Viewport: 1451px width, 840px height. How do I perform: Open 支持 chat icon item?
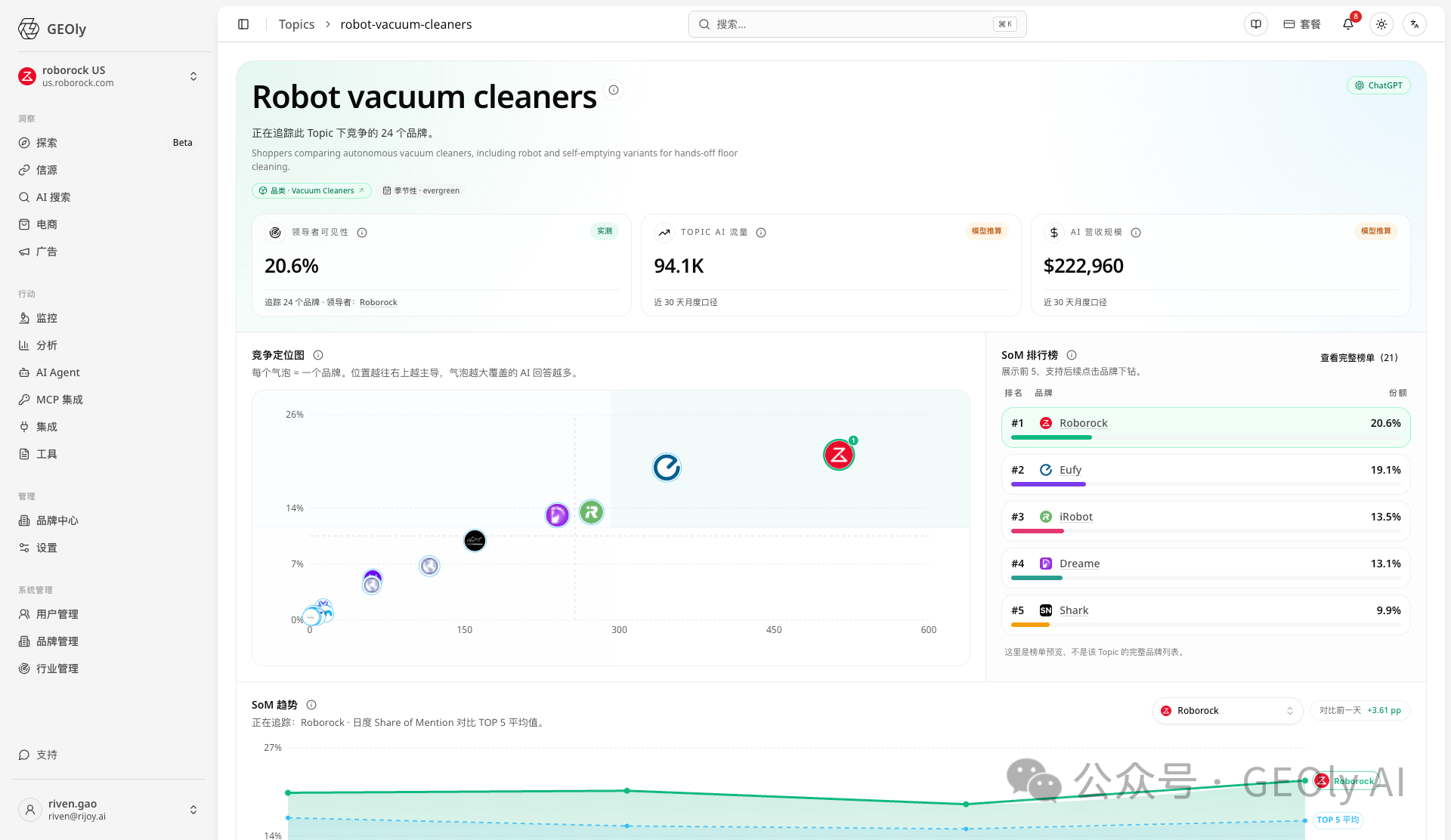(109, 755)
